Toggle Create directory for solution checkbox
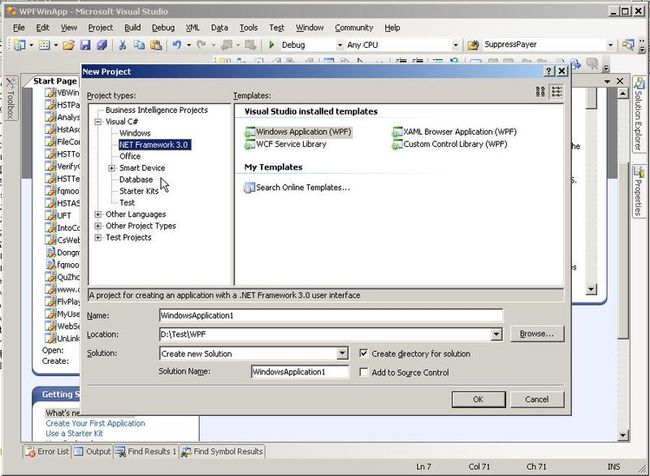The height and width of the screenshot is (476, 650). click(x=364, y=353)
